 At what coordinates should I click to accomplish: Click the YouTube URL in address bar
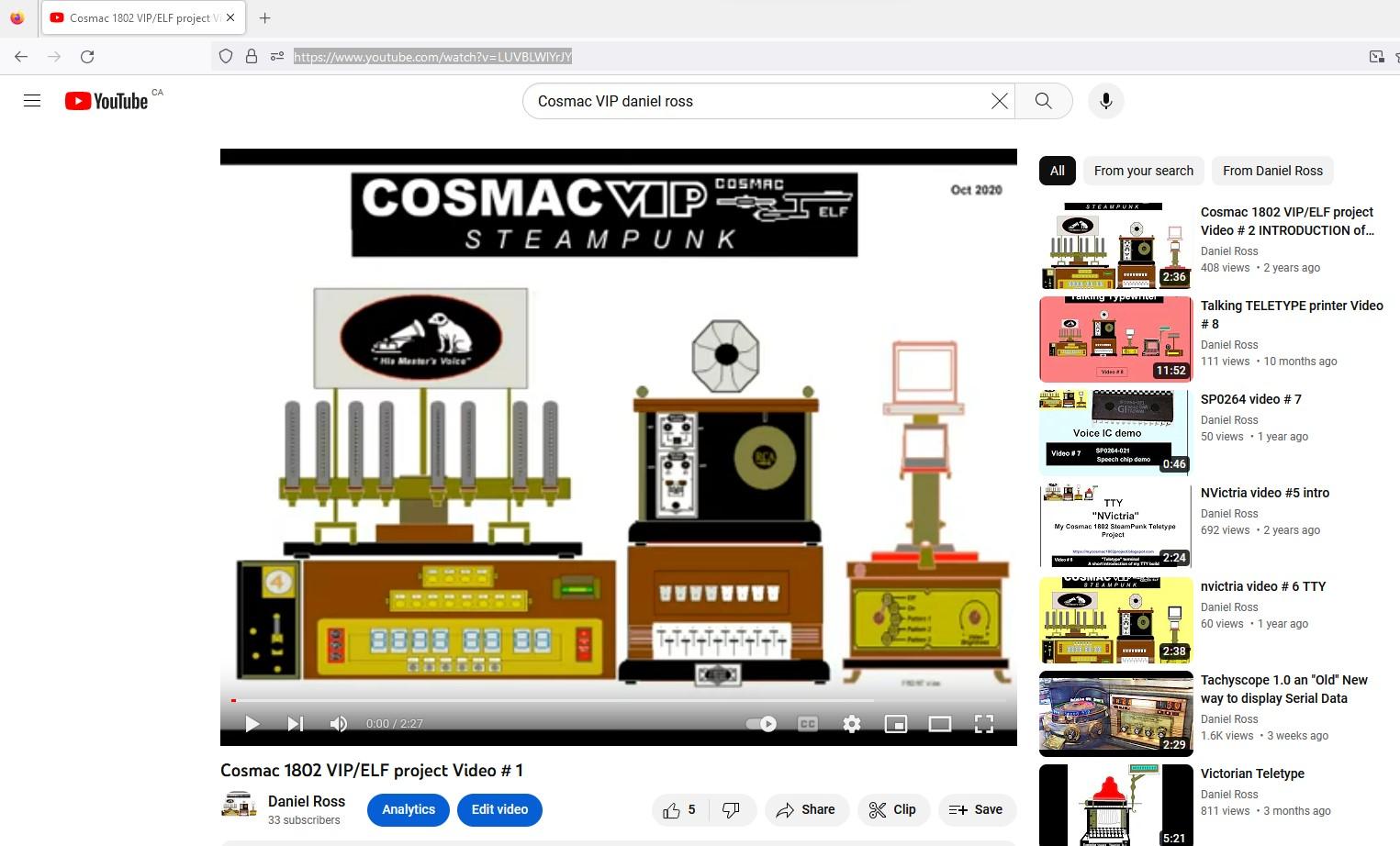[x=432, y=57]
